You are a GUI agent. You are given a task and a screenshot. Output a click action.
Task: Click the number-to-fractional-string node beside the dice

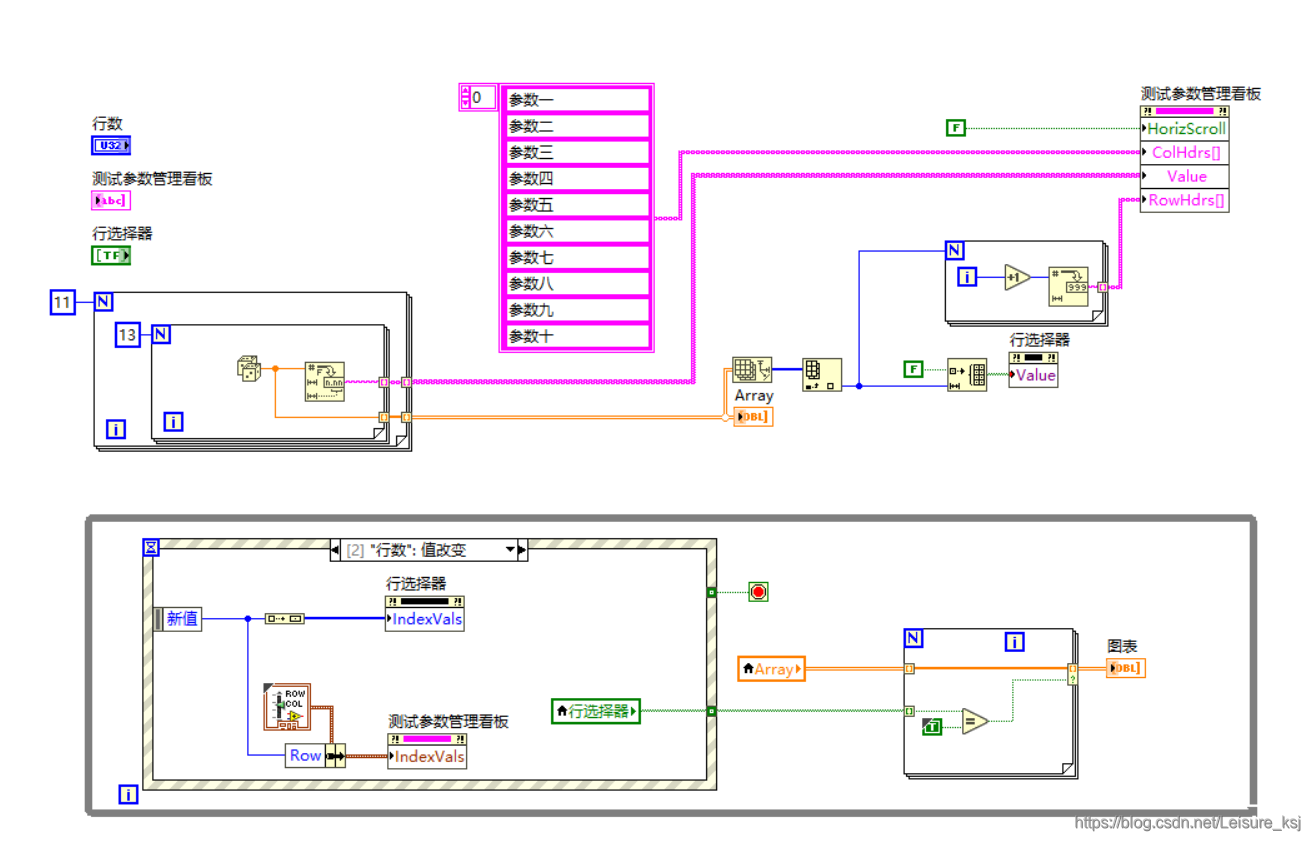[x=324, y=381]
